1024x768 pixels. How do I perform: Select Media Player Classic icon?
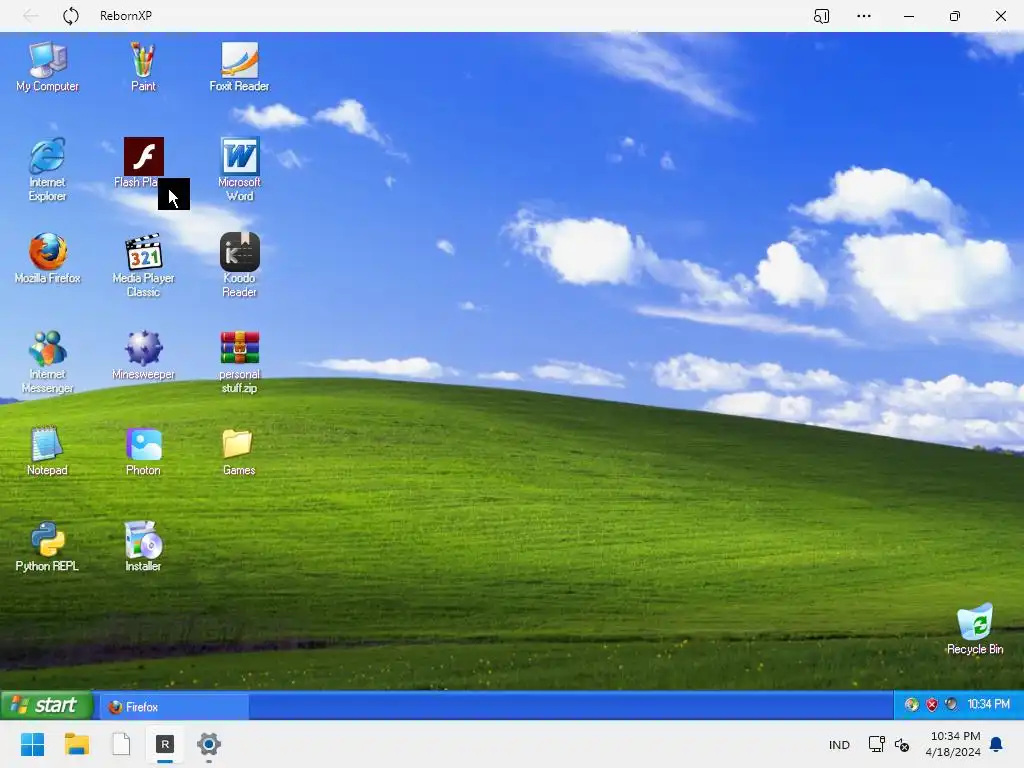coord(143,265)
